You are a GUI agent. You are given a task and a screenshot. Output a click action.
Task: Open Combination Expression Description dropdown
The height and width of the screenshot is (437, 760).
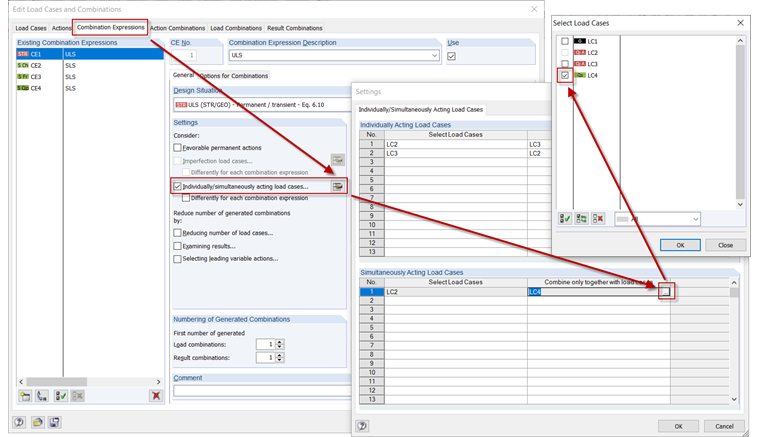click(x=434, y=55)
